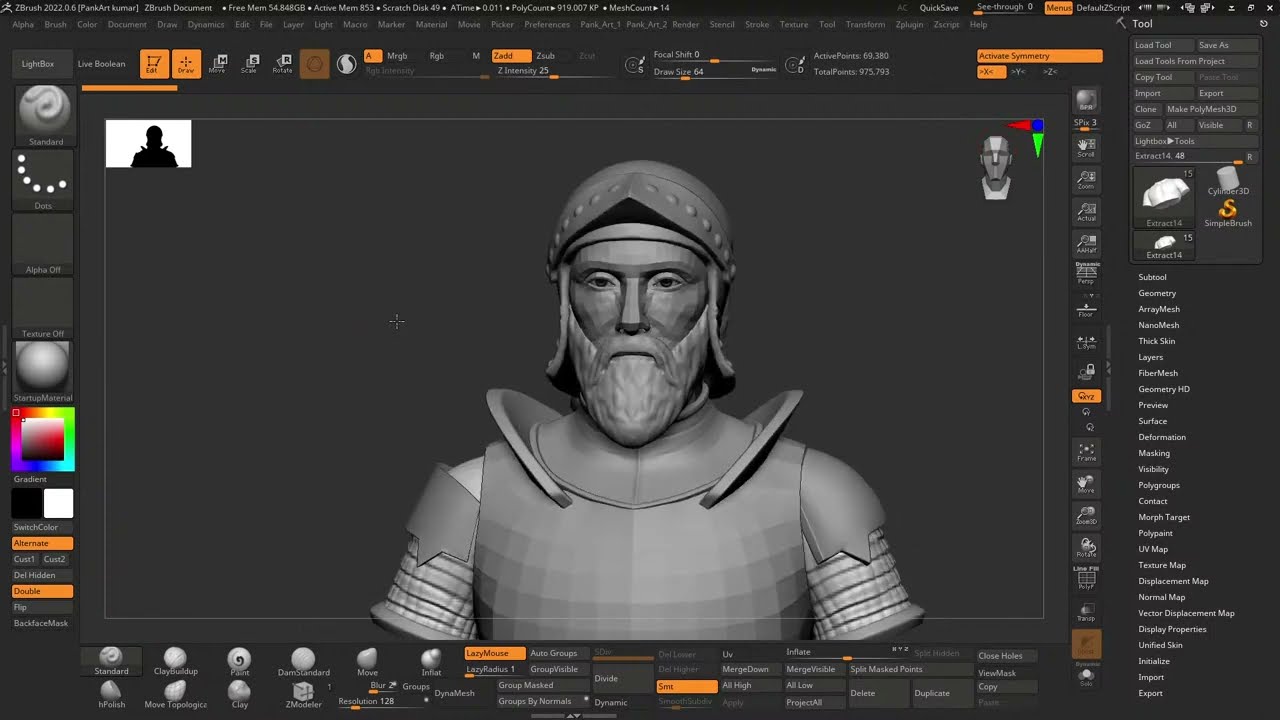Toggle the XYZ rotation mode
The image size is (1280, 720).
pos(1086,396)
